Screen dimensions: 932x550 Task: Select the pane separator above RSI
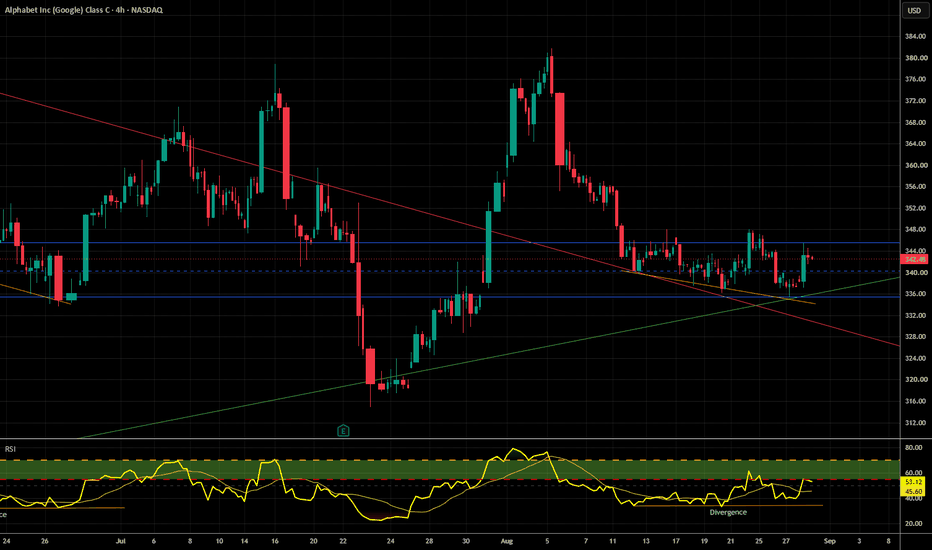(x=450, y=439)
